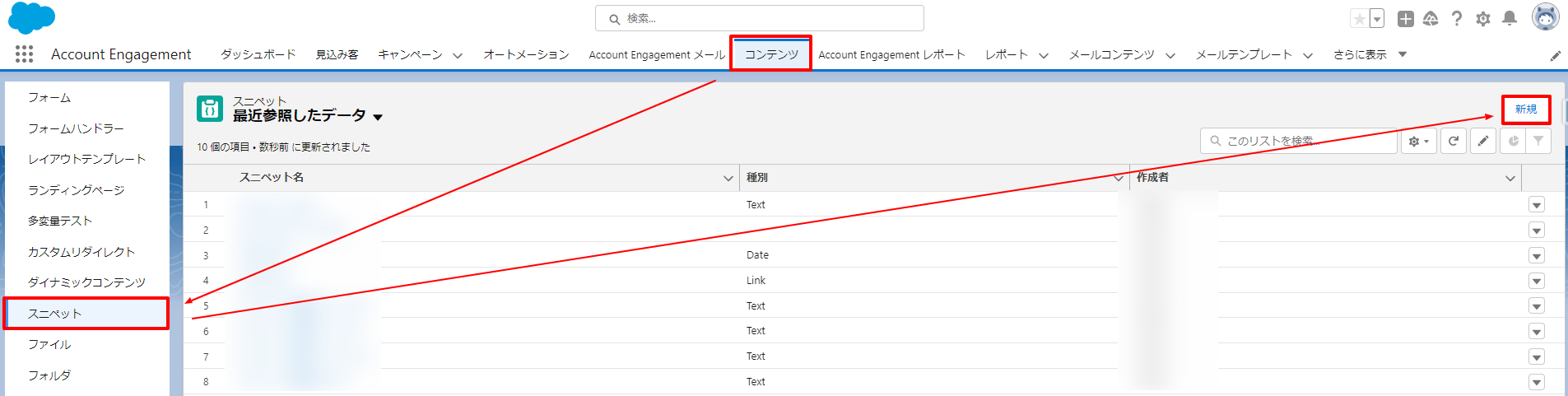Screen dimensions: 1568x396
Task: Select レイアウトテンプレート in the sidebar
Action: (x=86, y=159)
